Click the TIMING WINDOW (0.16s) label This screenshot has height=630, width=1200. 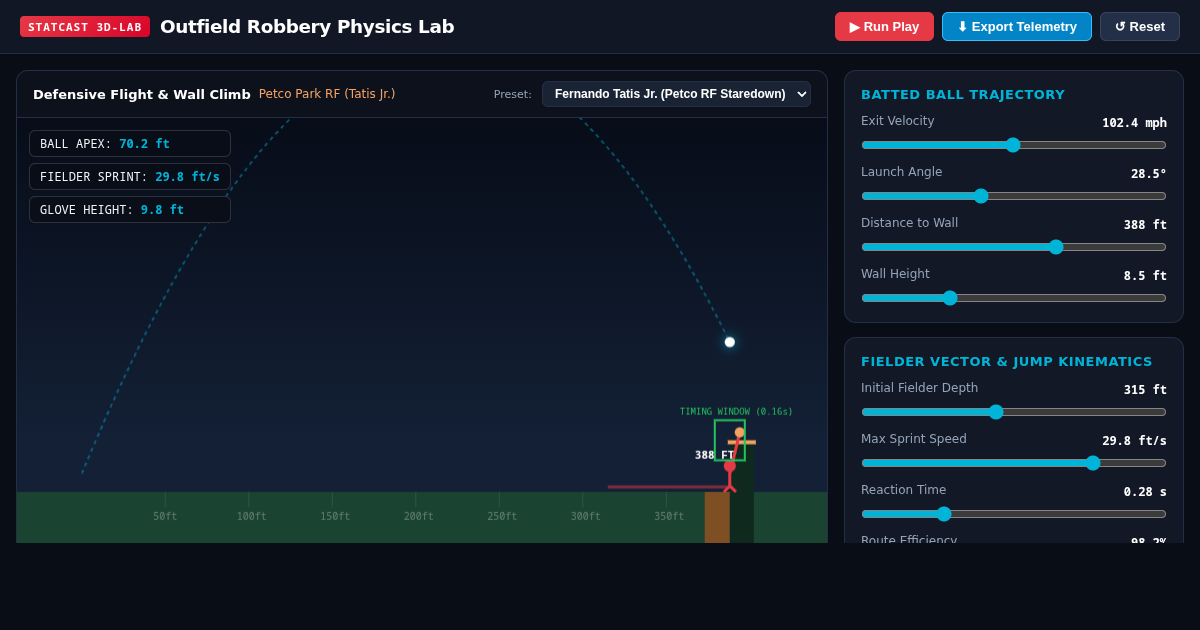pyautogui.click(x=736, y=412)
